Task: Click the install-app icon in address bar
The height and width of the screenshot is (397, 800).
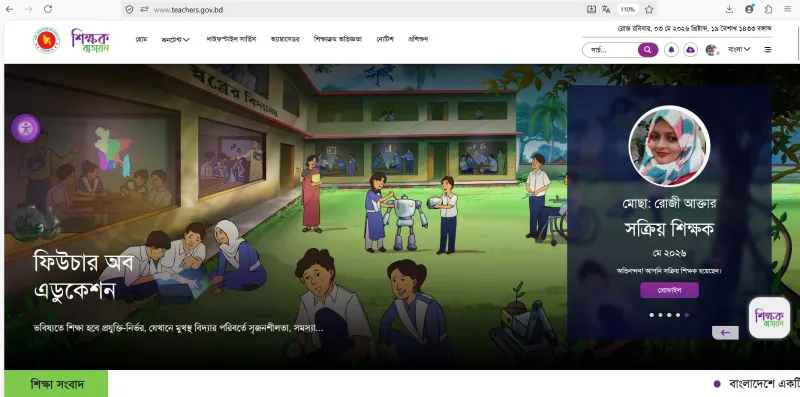Action: coord(591,9)
